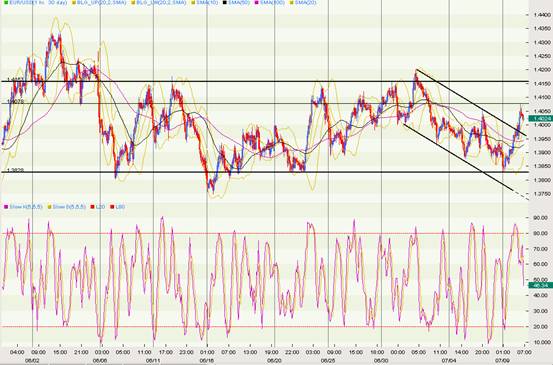Click the 07/09 date label
Screen dimensions: 553x365
(503, 360)
